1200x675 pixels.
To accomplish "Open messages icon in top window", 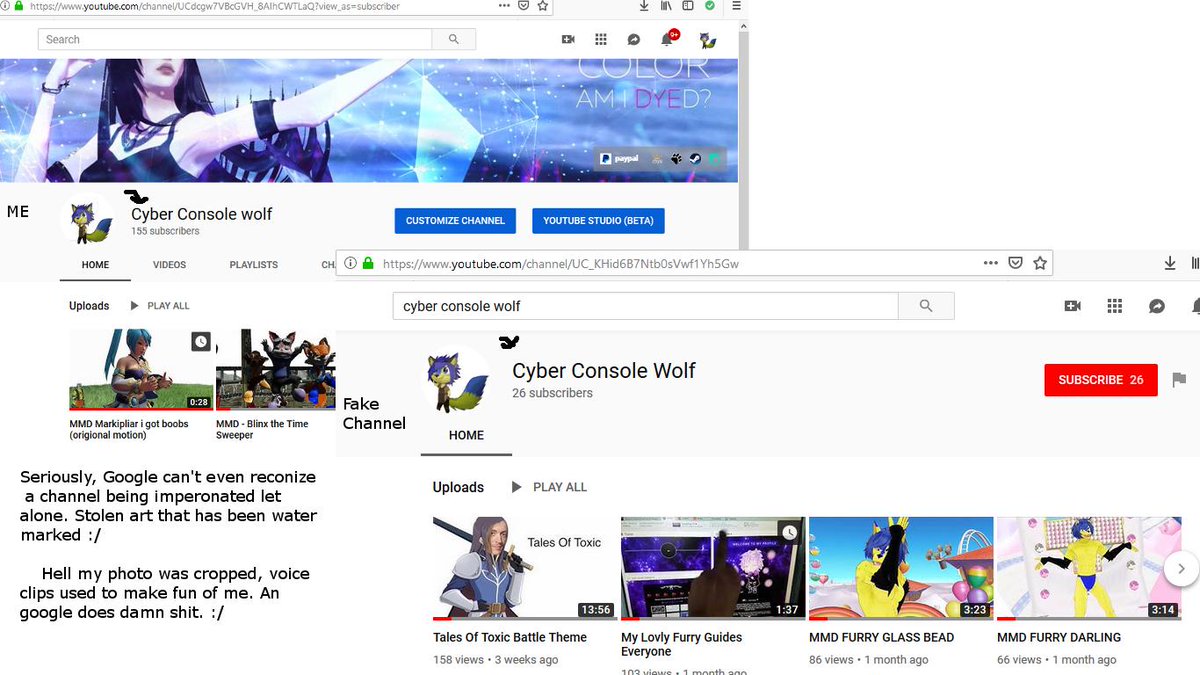I will (633, 39).
